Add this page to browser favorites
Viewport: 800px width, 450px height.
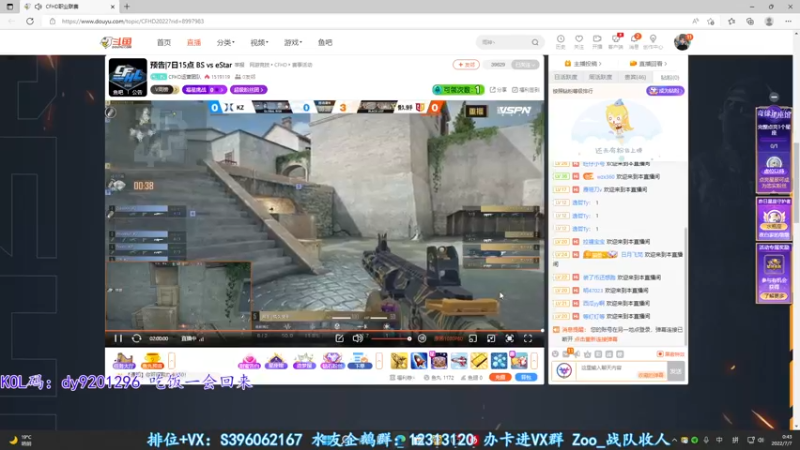point(711,21)
